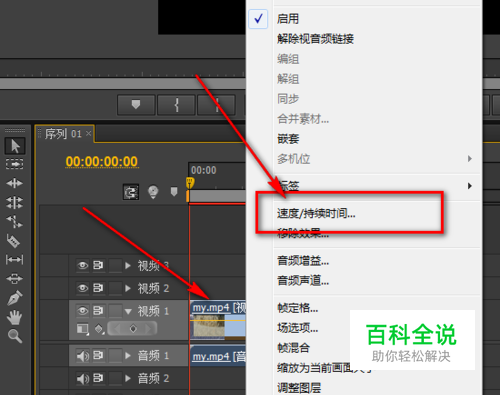Click the add keyframe diamond in 视频 1

(133, 329)
